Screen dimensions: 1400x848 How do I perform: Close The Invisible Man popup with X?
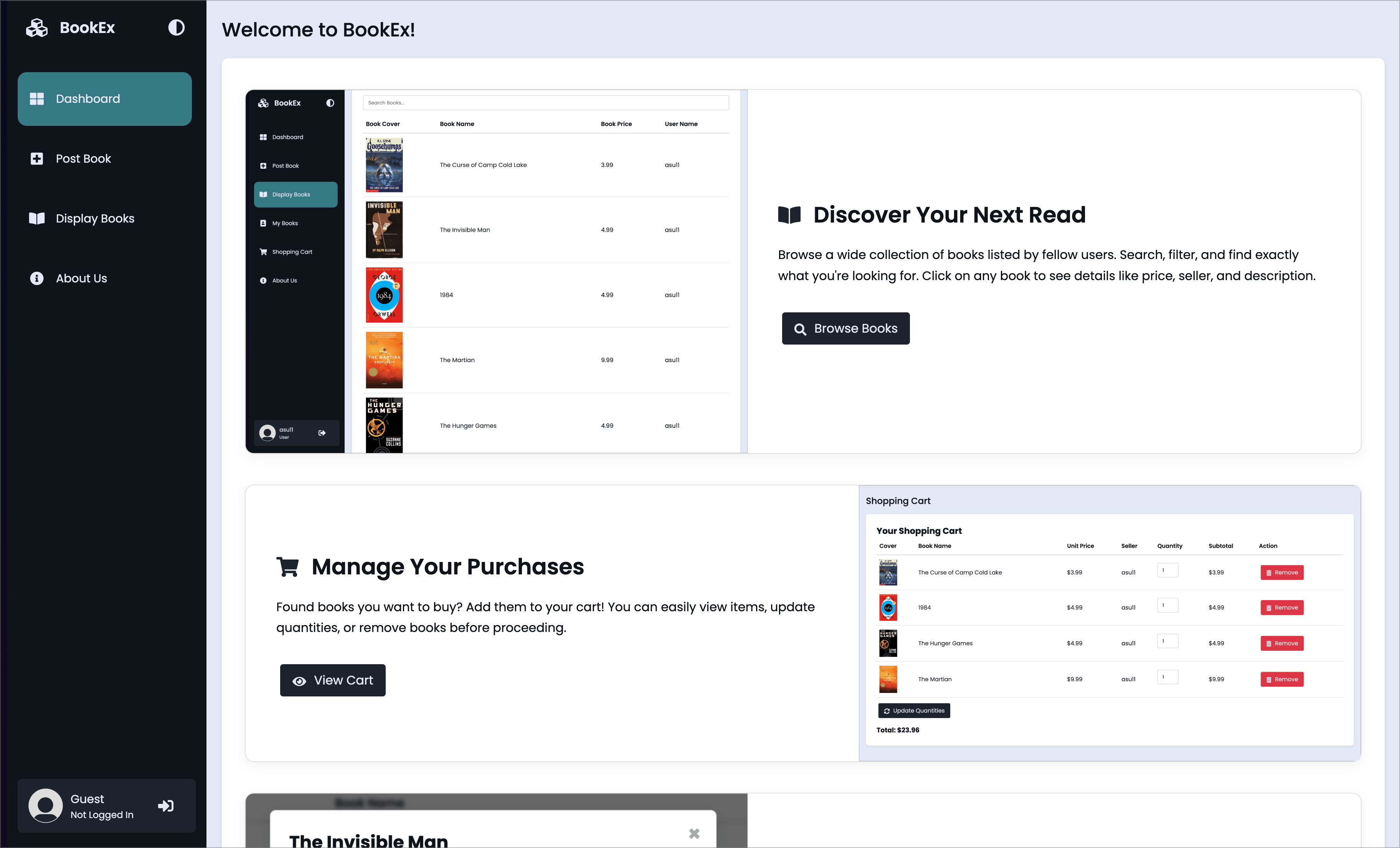[694, 833]
